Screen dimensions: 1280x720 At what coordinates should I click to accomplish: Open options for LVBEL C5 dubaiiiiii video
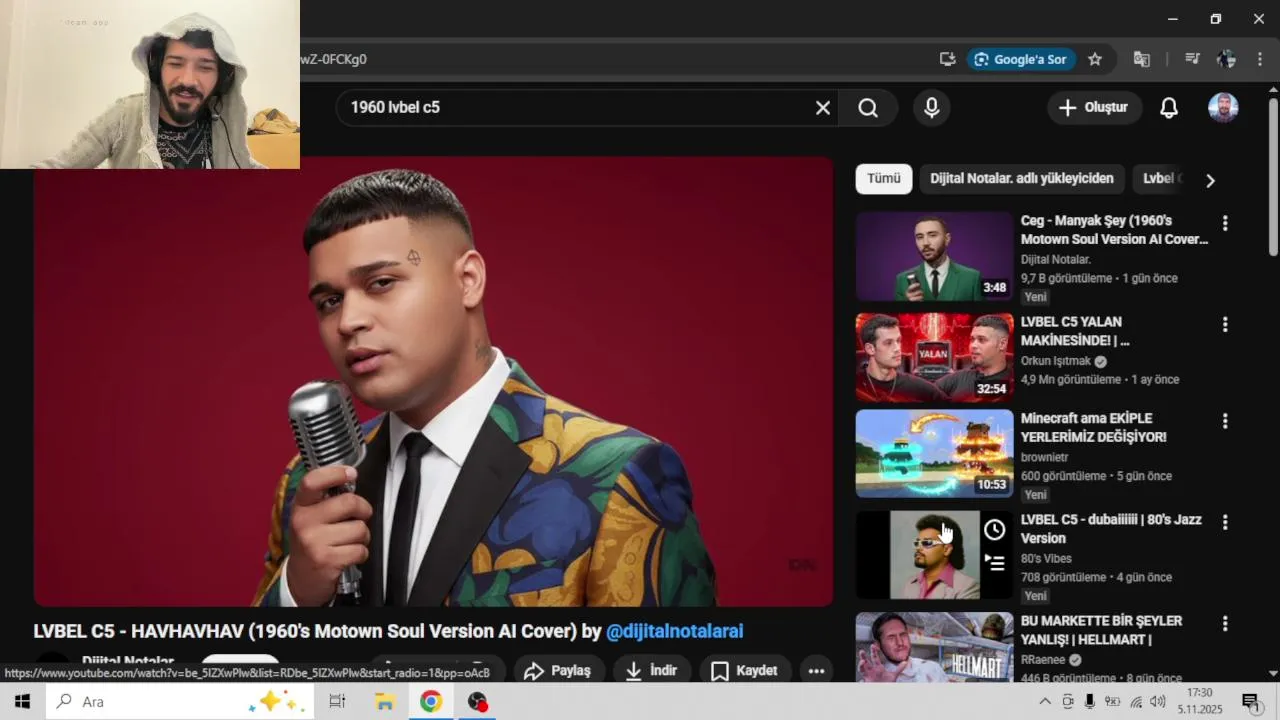pyautogui.click(x=1225, y=522)
